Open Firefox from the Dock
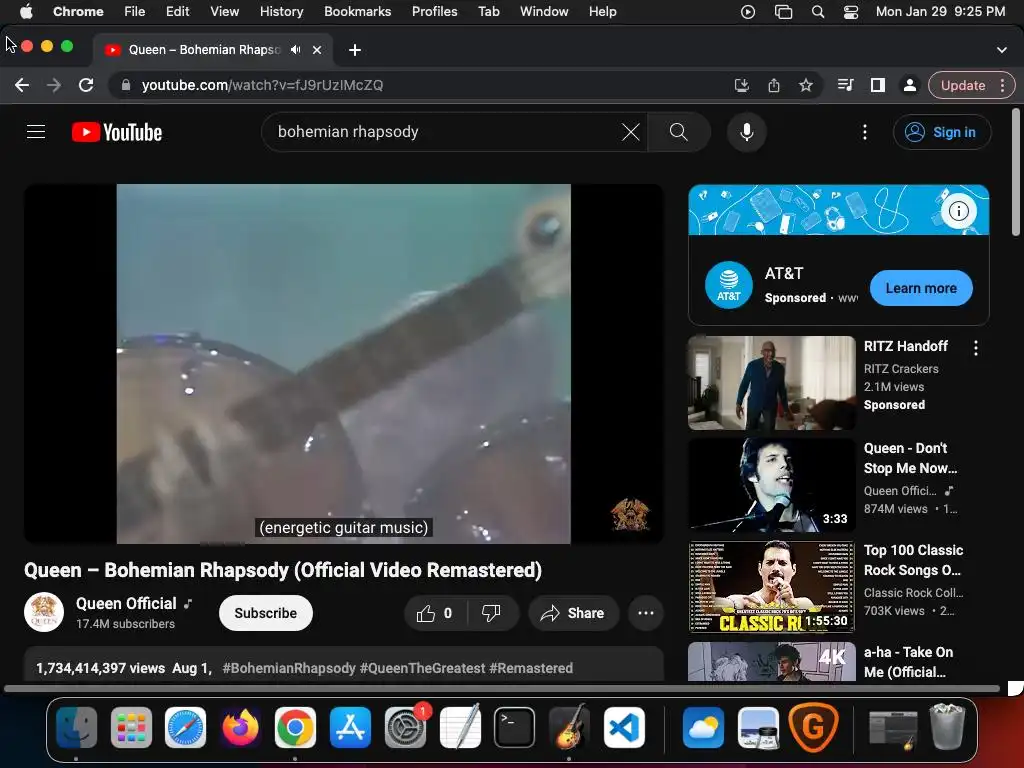Screen dimensions: 1024x768 tap(240, 727)
